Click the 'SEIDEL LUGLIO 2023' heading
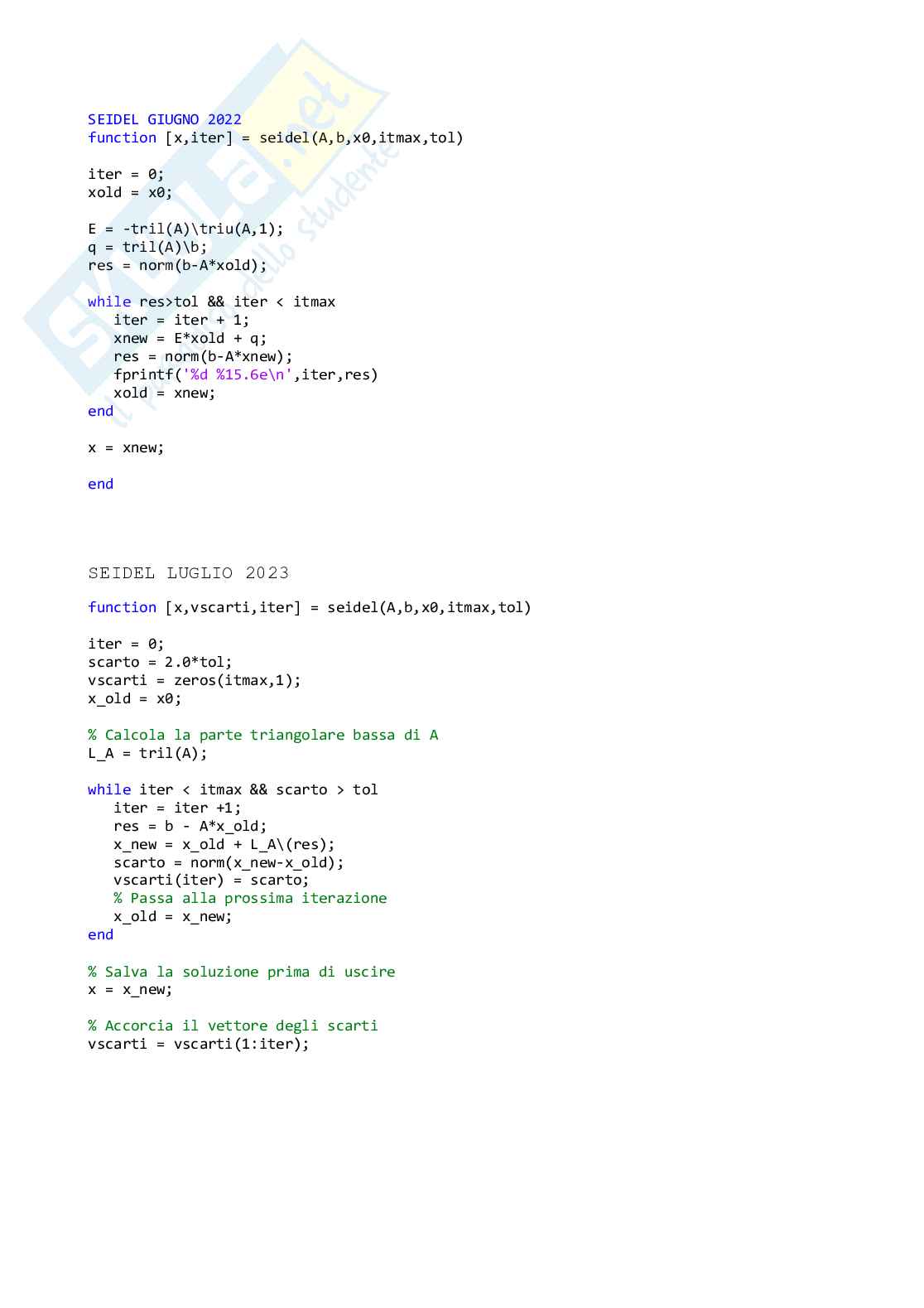The height and width of the screenshot is (1308, 924). (x=189, y=573)
